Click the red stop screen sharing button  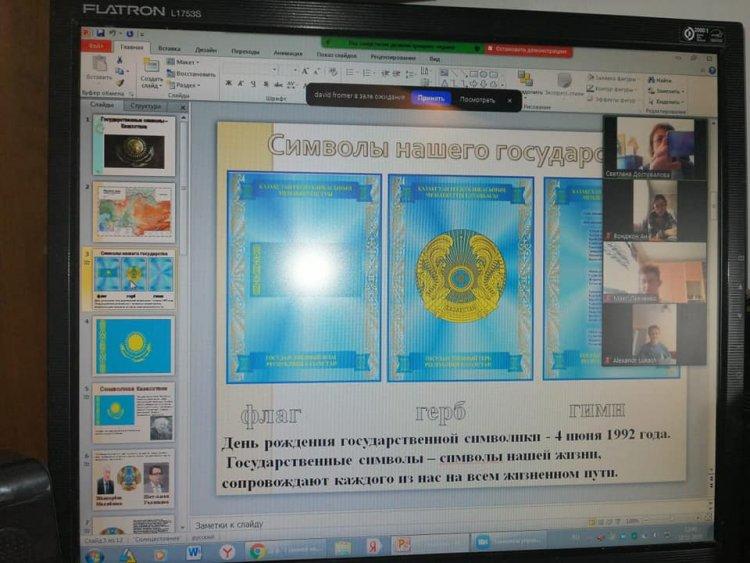(529, 50)
